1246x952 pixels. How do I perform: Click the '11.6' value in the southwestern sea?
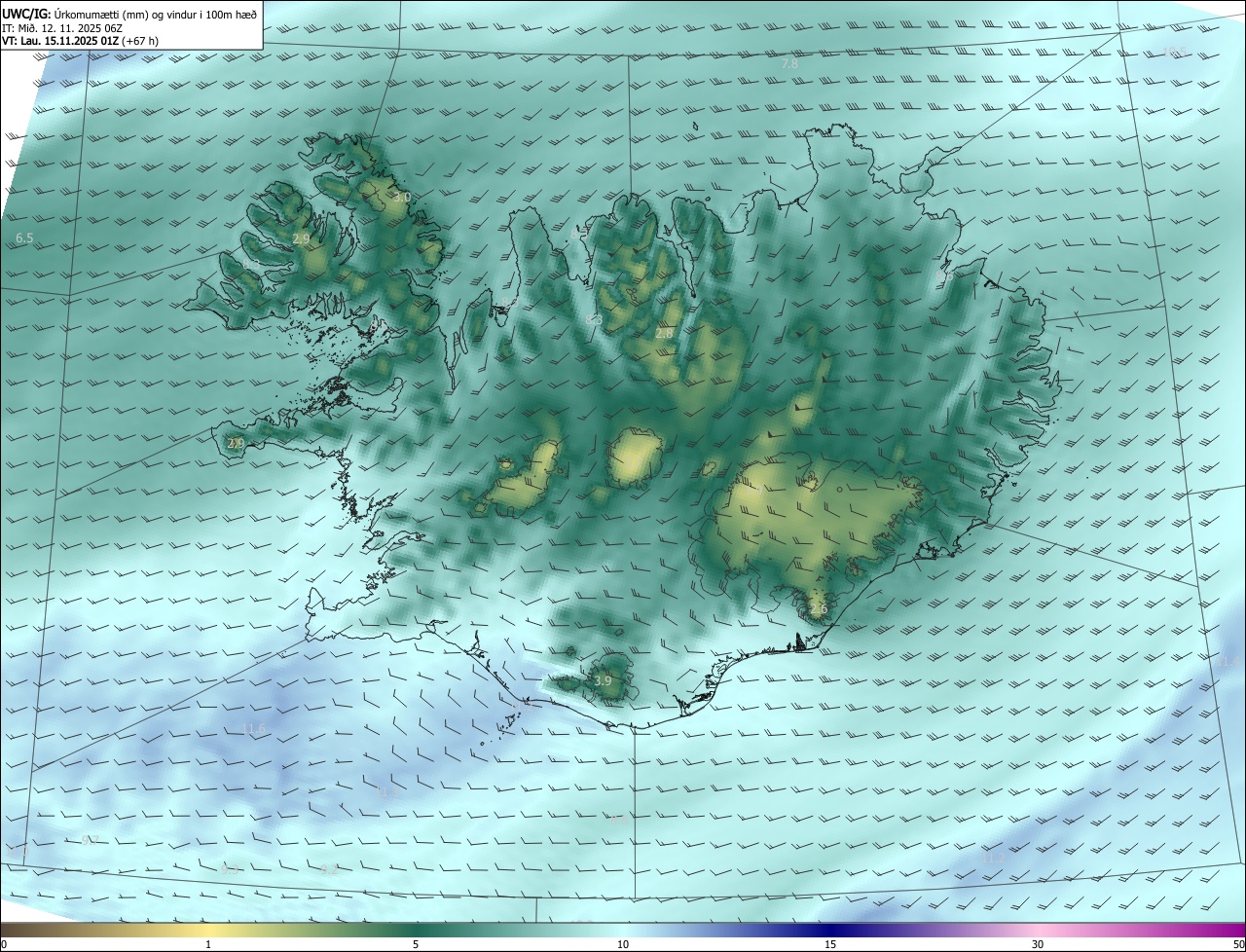(253, 729)
